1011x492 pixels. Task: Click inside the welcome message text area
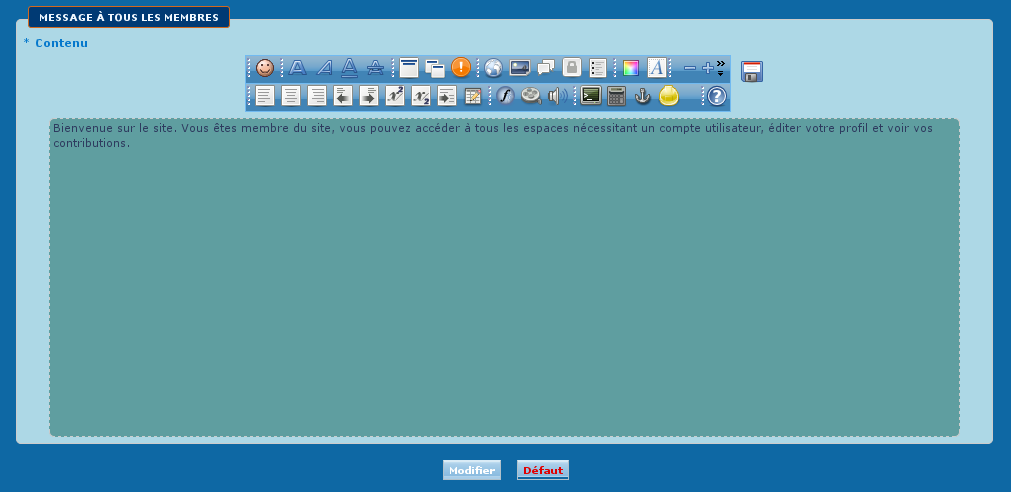pos(504,280)
